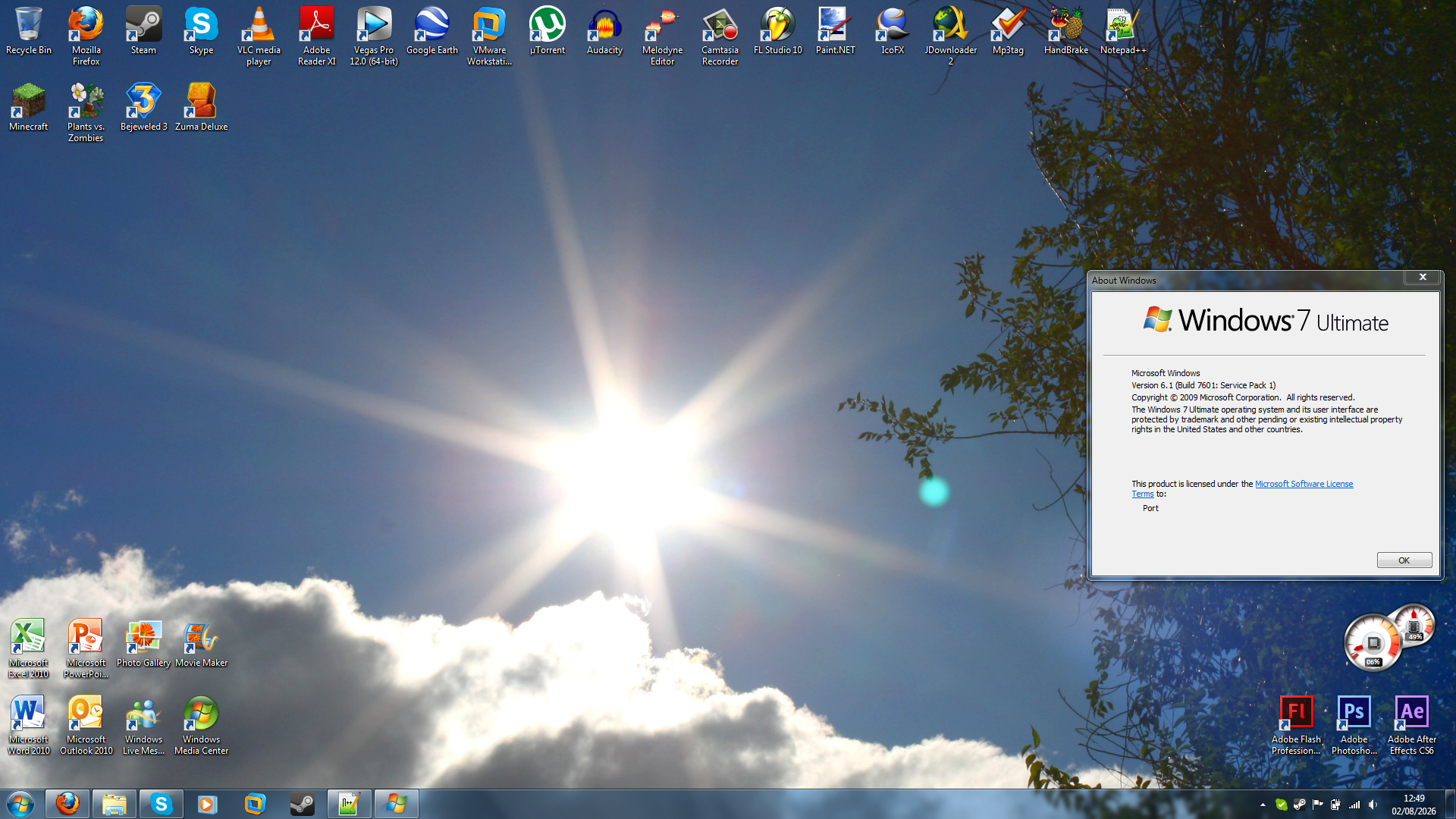Select the Paint.NET desktop shortcut
1456x819 pixels.
pos(835,31)
